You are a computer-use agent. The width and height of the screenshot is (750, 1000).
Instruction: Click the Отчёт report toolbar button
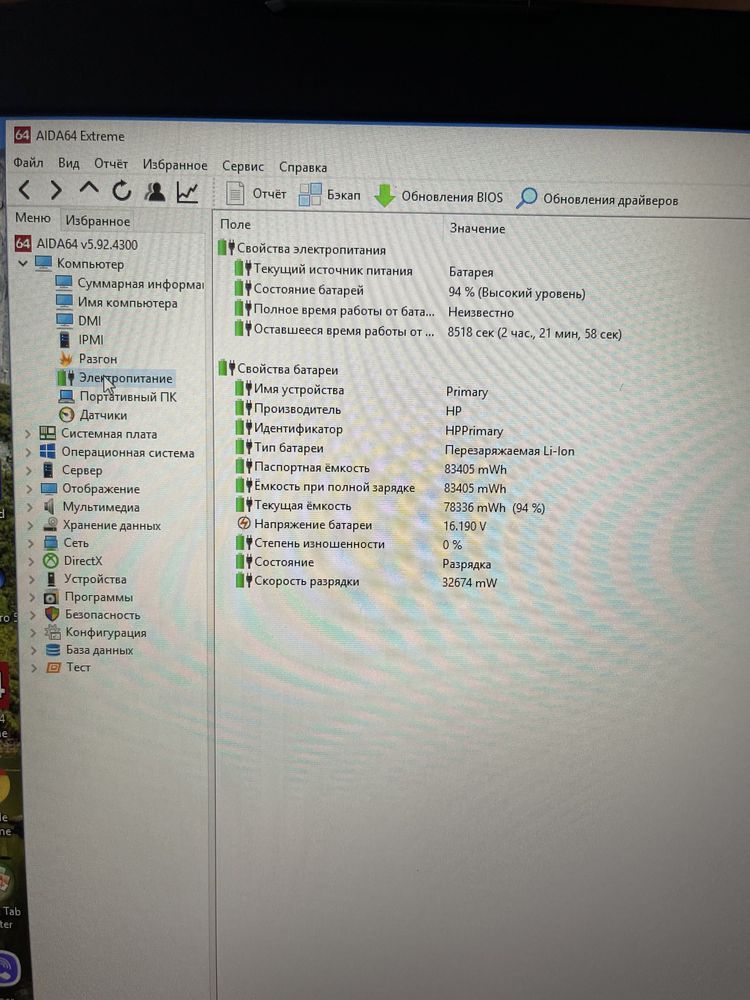point(256,193)
